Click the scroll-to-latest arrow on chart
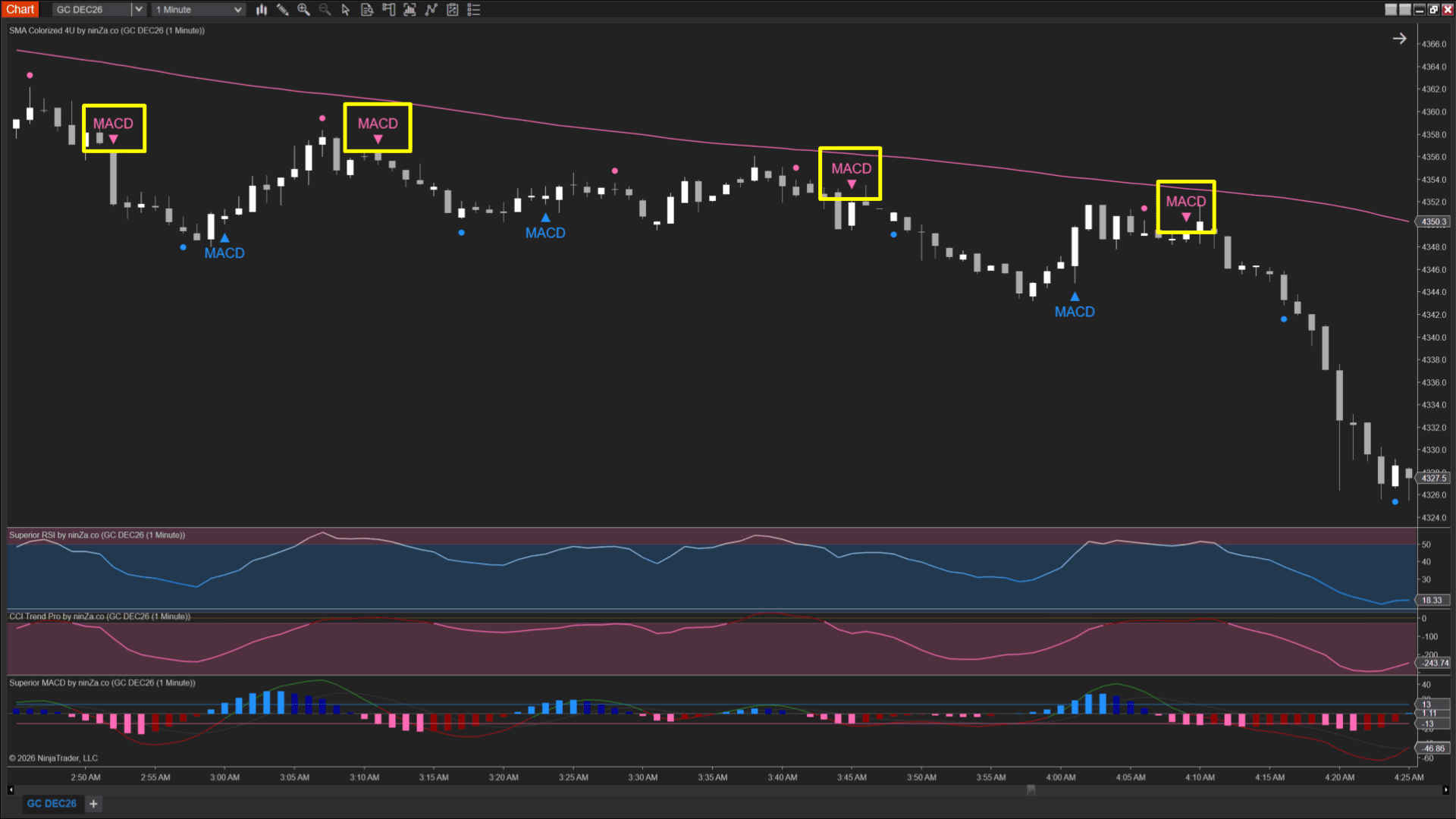Screen dimensions: 1456x819 coord(1400,39)
